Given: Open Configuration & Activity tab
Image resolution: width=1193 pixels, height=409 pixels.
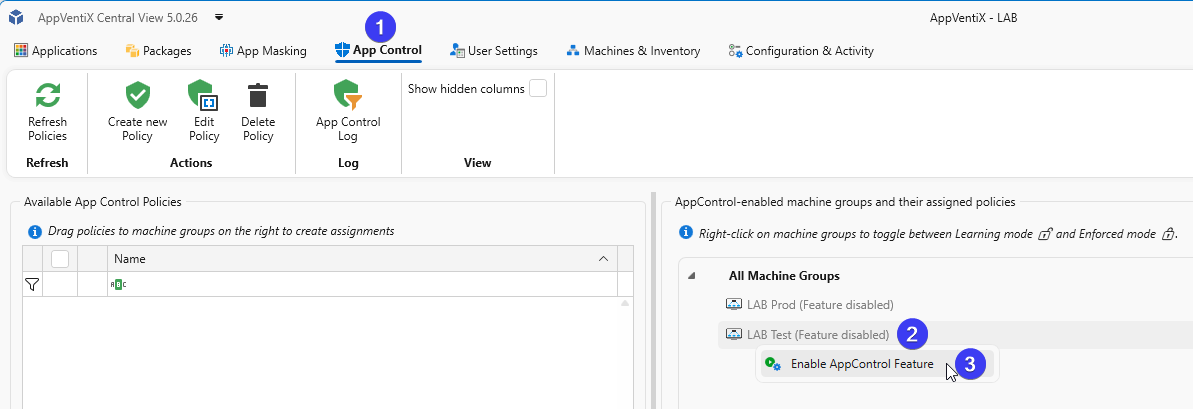Looking at the screenshot, I should coord(800,51).
